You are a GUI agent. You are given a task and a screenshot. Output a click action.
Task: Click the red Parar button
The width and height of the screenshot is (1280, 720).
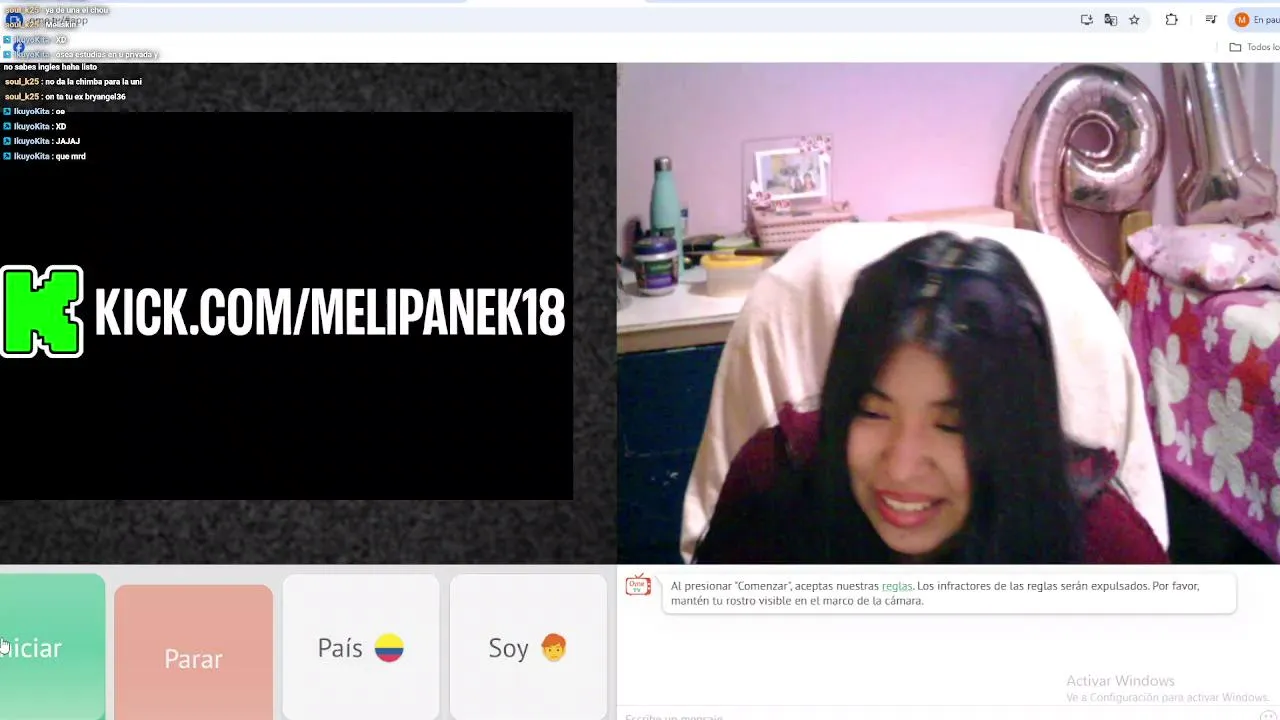(193, 653)
